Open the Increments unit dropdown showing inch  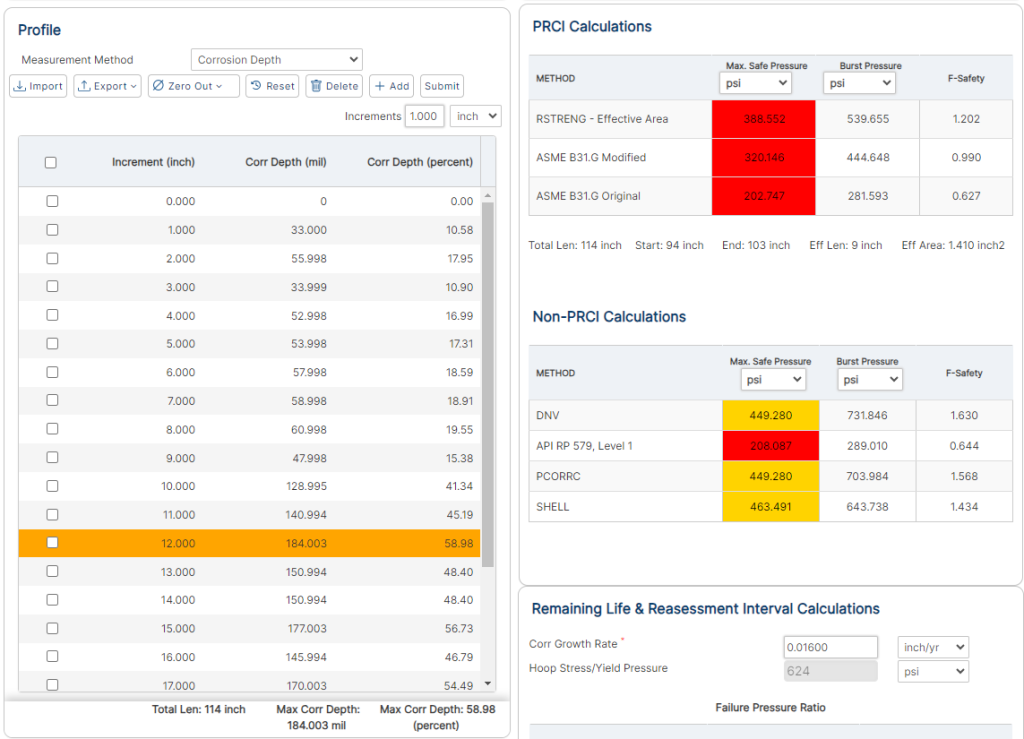pos(475,116)
